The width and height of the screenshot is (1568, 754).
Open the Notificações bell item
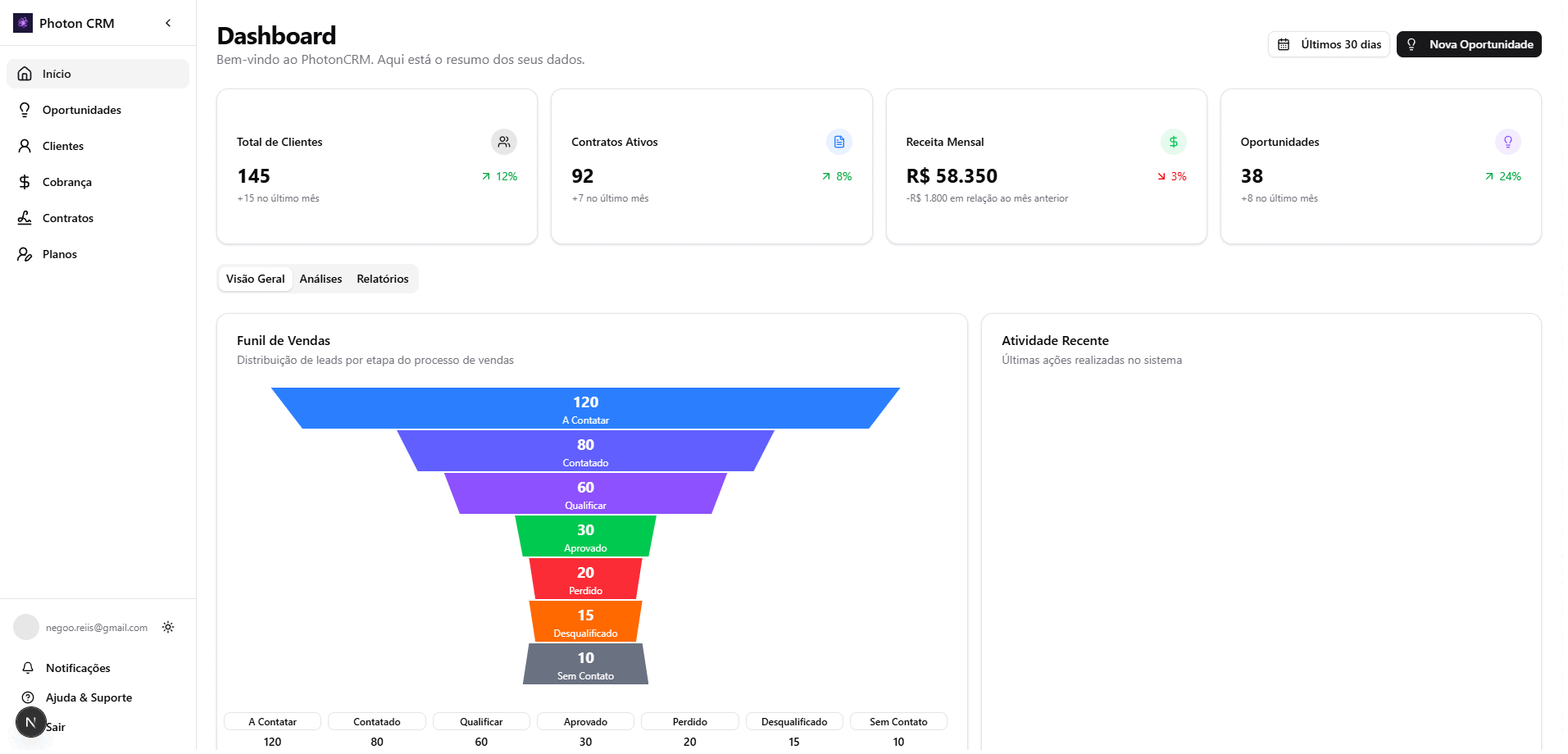(x=30, y=668)
